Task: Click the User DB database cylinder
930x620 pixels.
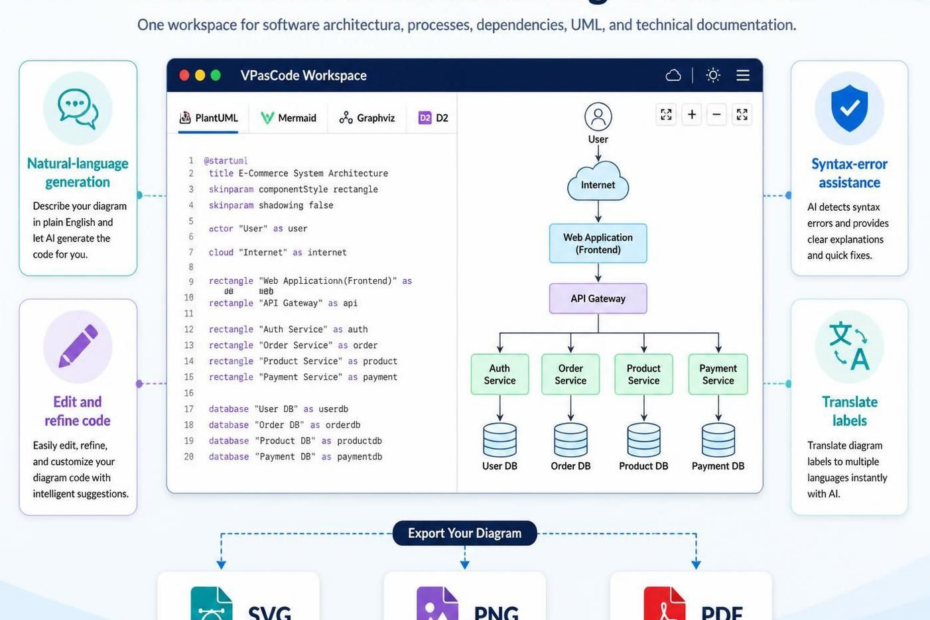Action: point(499,440)
